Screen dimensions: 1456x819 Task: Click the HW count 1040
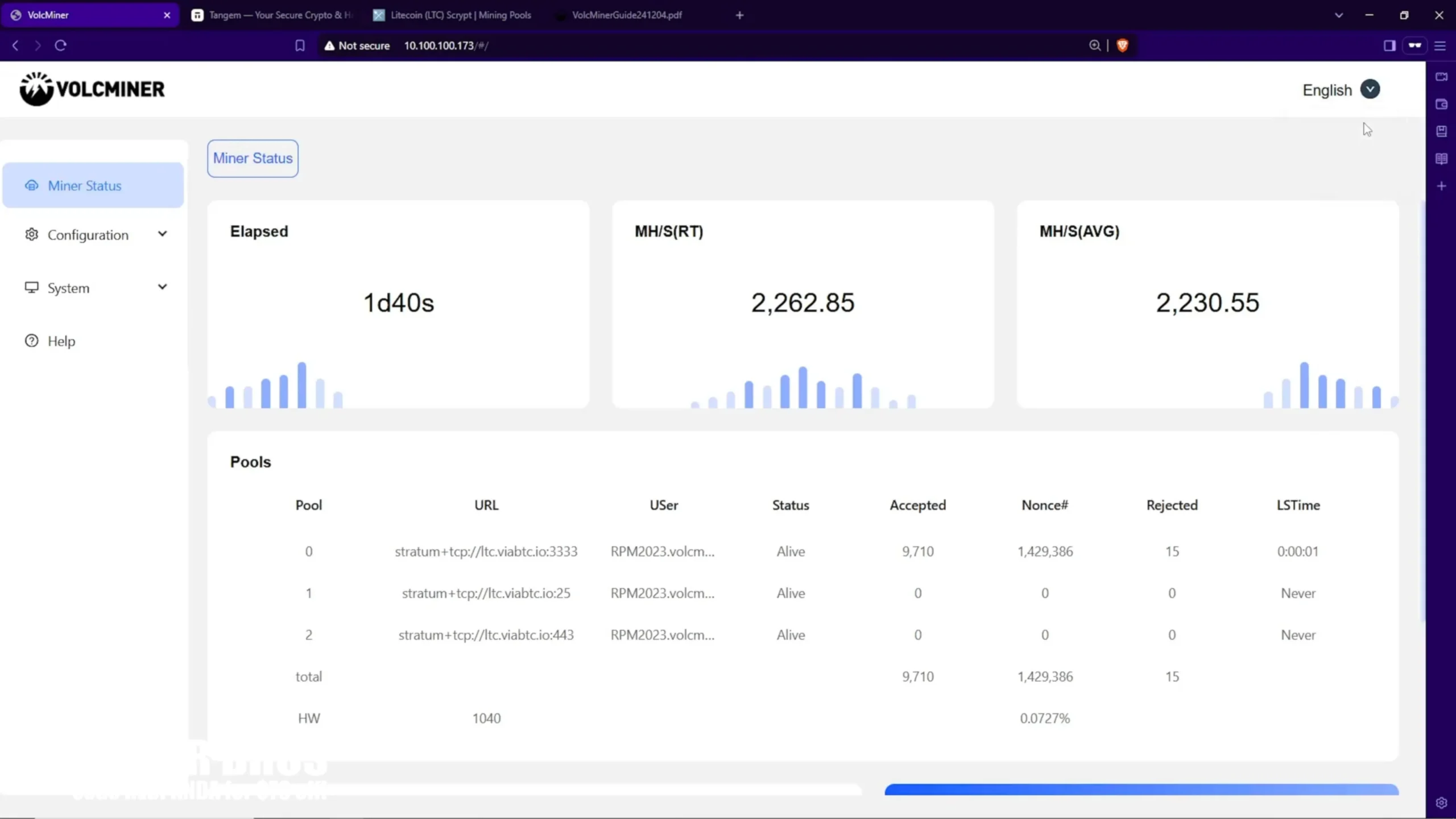tap(486, 718)
